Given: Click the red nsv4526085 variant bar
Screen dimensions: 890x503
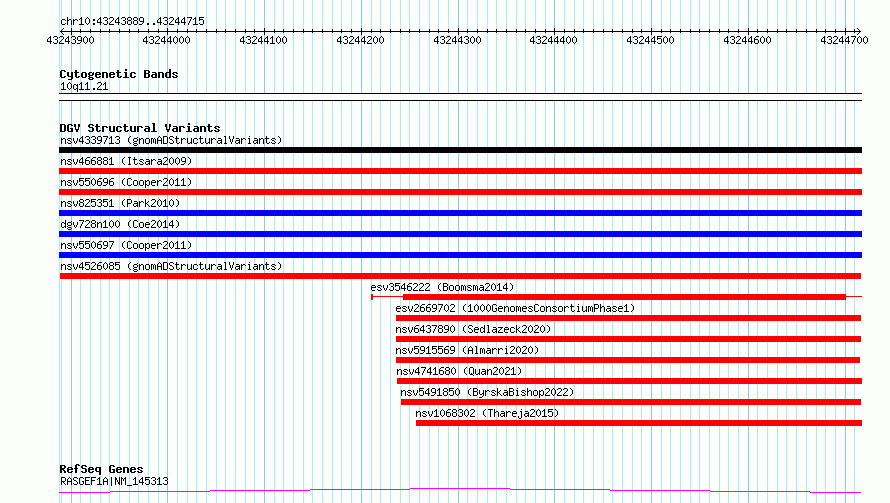Looking at the screenshot, I should tap(460, 276).
